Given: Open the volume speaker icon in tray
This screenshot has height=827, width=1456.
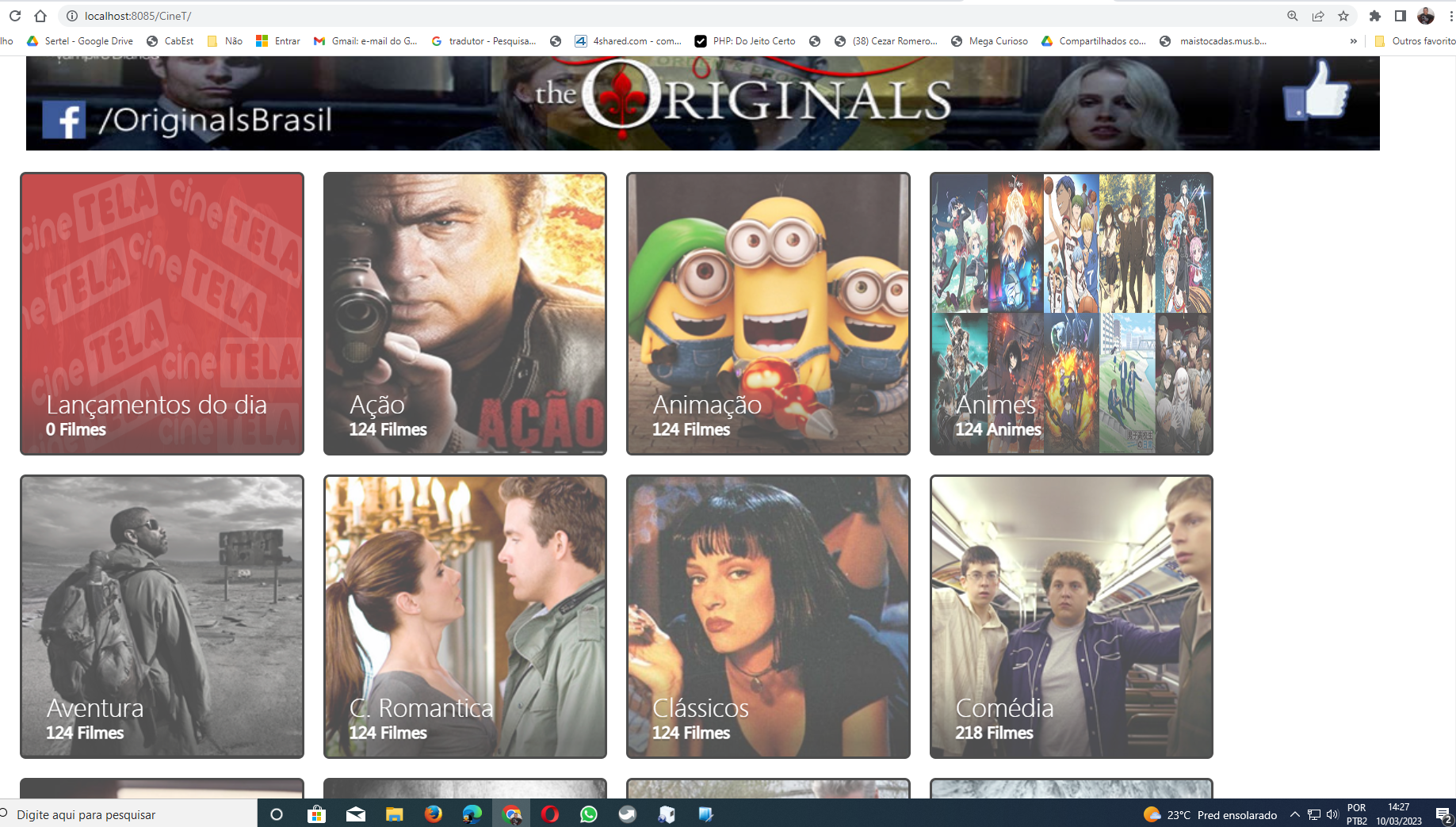Looking at the screenshot, I should [1332, 814].
